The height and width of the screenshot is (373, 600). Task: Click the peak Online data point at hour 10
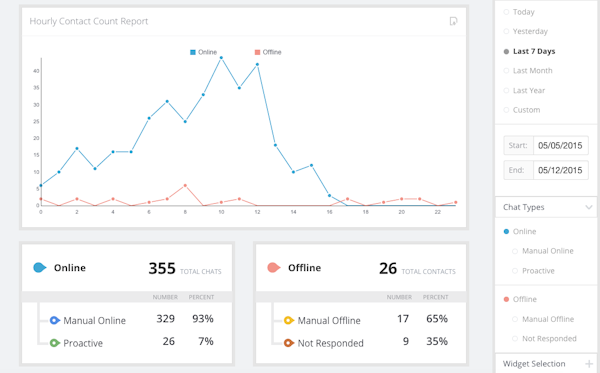(221, 58)
